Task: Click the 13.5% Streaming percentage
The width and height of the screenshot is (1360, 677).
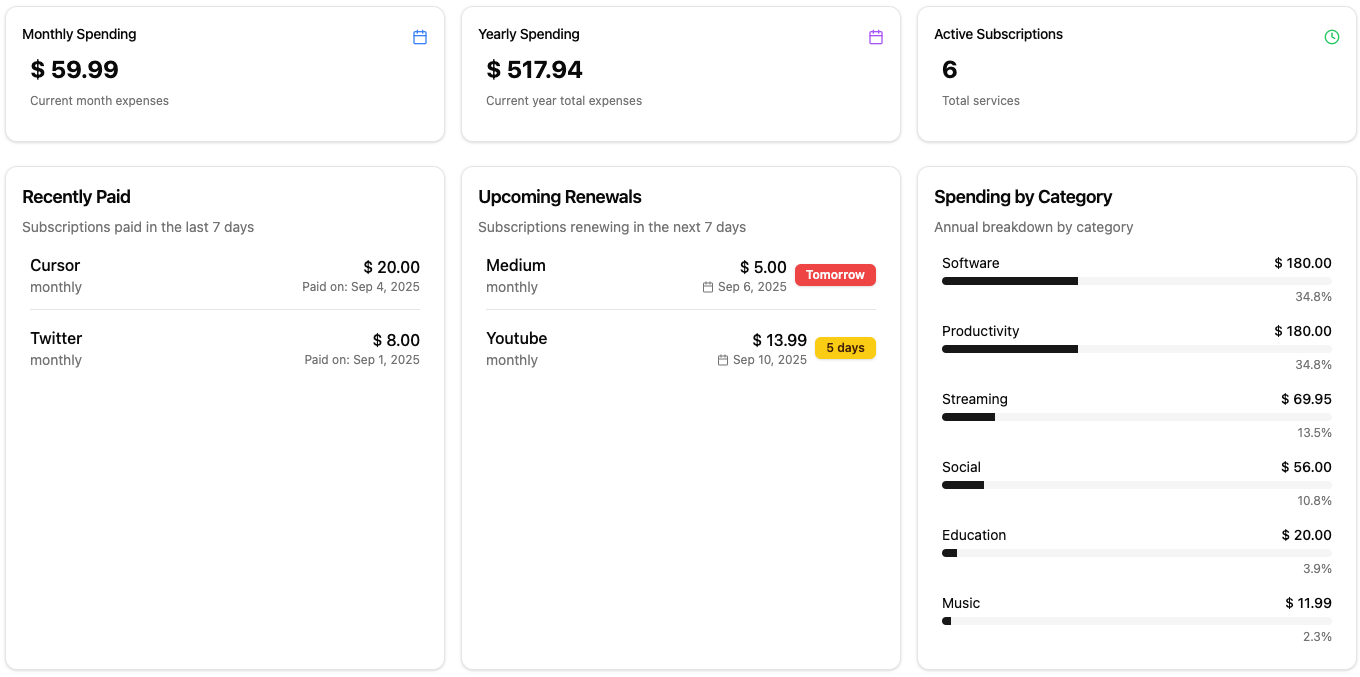Action: [1314, 433]
